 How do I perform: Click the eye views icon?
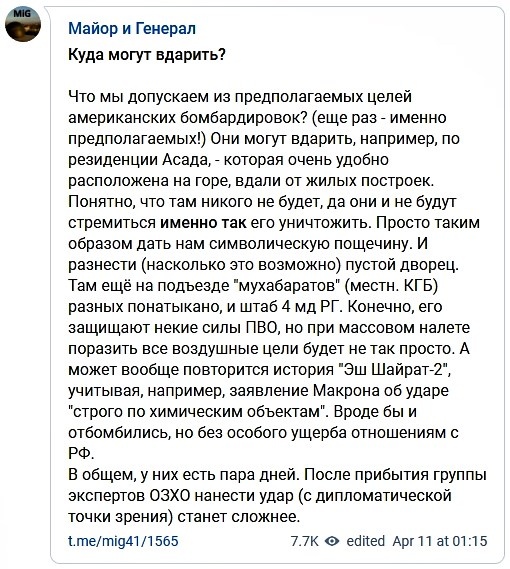[x=332, y=541]
